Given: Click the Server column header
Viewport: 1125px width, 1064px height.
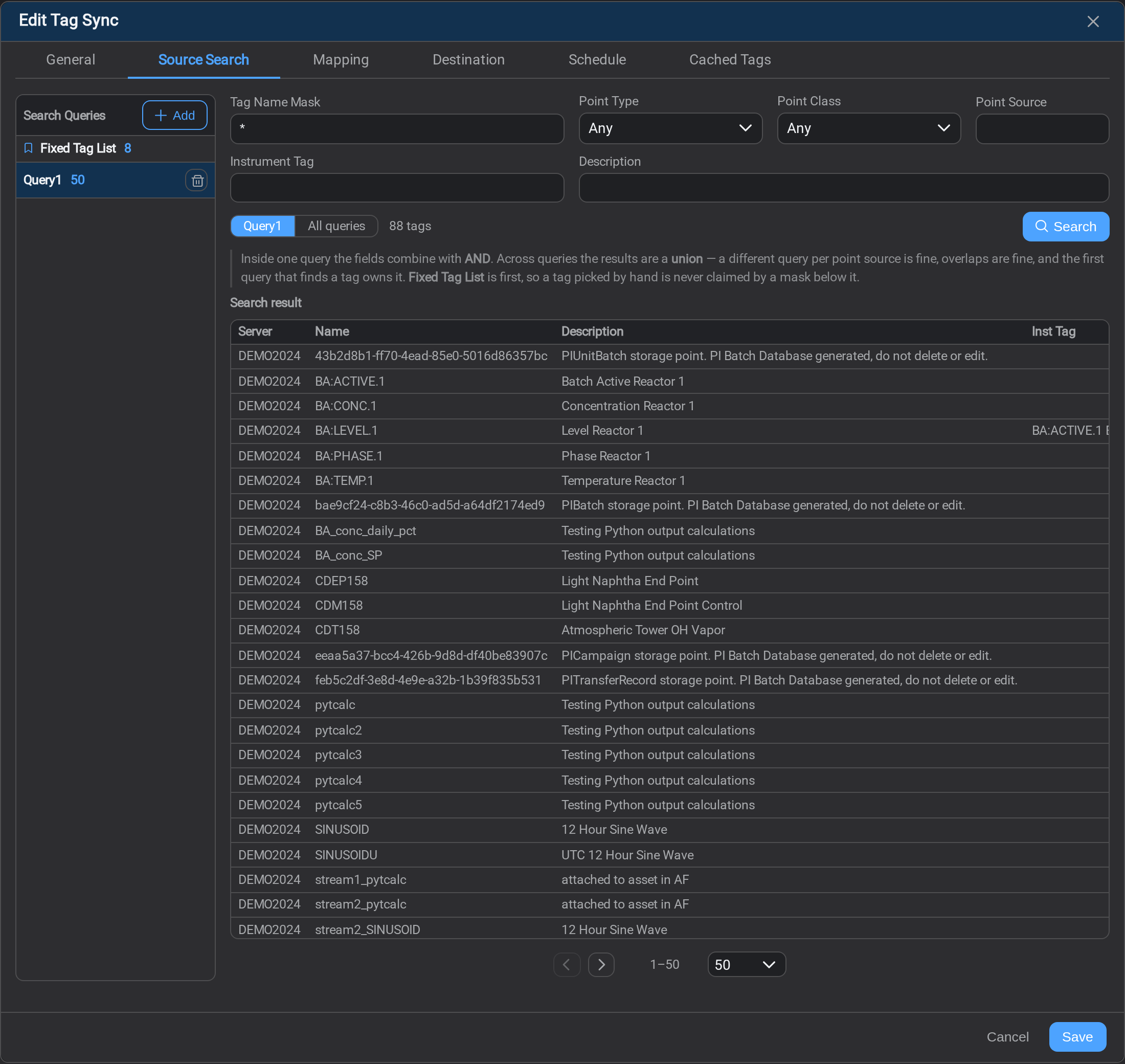Looking at the screenshot, I should pos(255,331).
